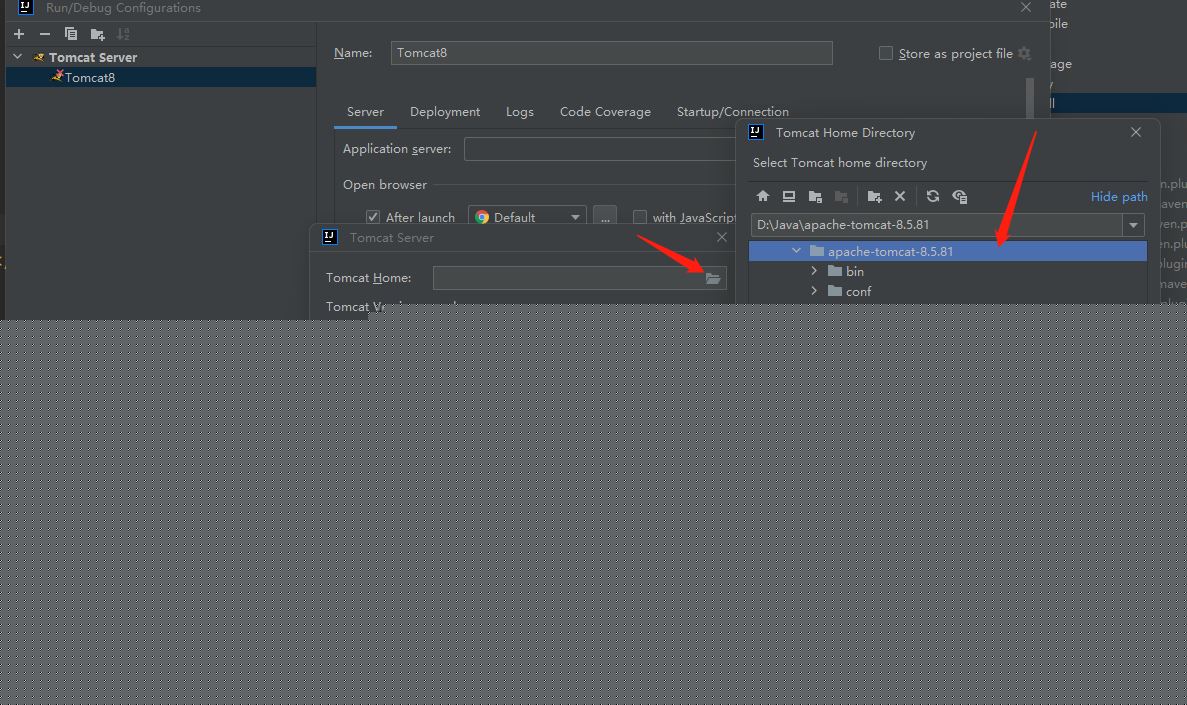This screenshot has width=1187, height=705.
Task: Click the Run/Debug Configurations vertical scrollbar
Action: pos(1030,98)
